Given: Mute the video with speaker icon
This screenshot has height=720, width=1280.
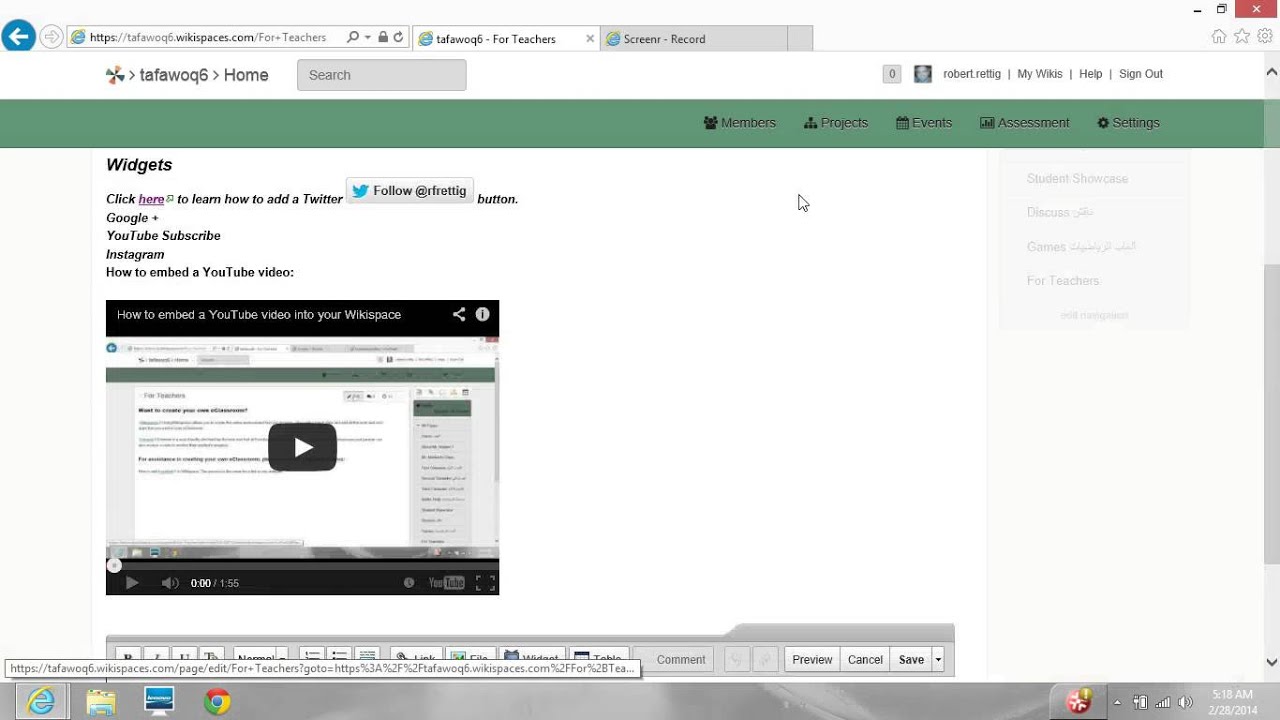Looking at the screenshot, I should (x=170, y=583).
